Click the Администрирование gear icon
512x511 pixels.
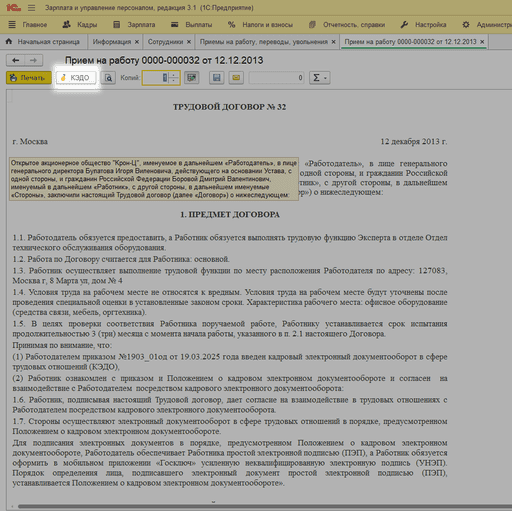tap(466, 24)
